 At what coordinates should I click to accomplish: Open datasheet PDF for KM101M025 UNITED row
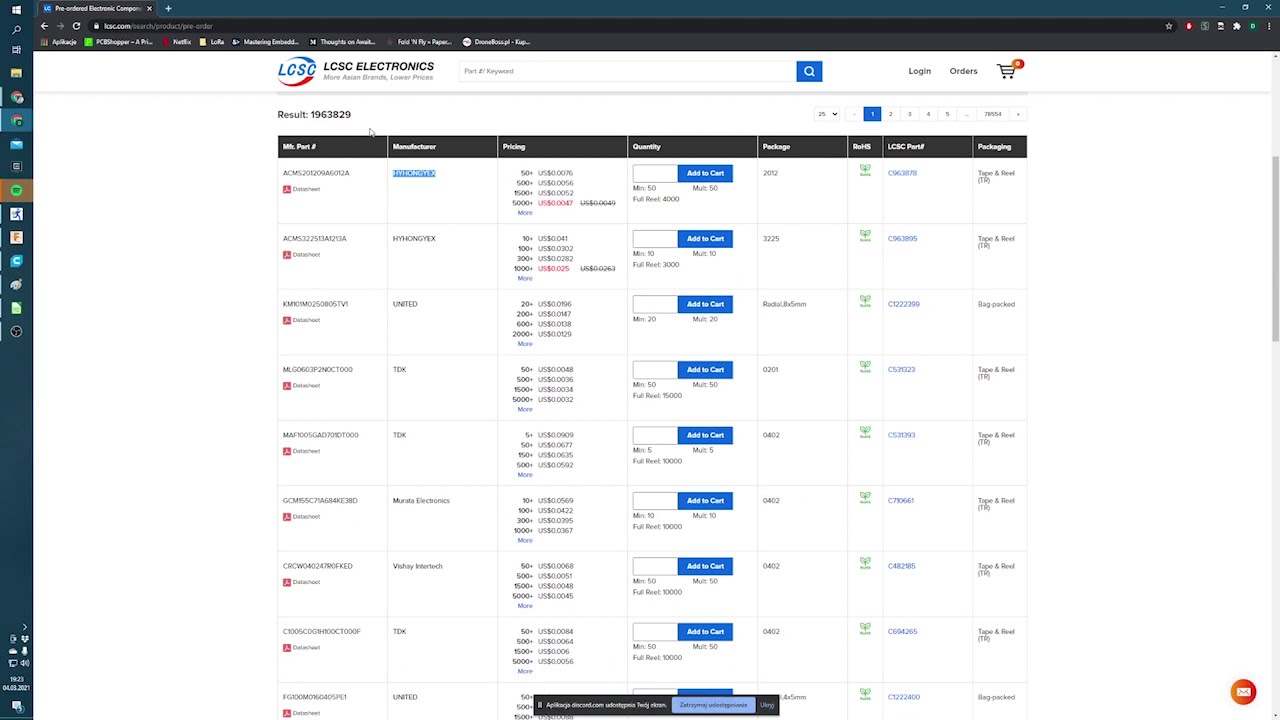click(x=301, y=320)
